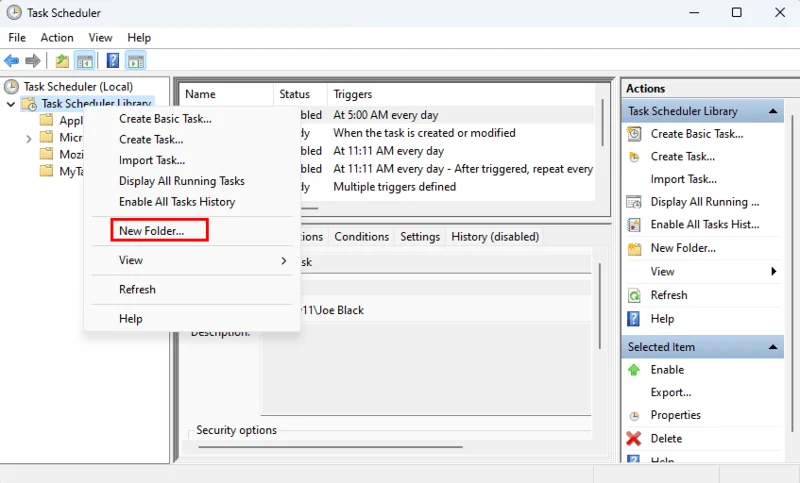Viewport: 800px width, 483px height.
Task: Sort tasks by the Status column header
Action: pos(295,94)
